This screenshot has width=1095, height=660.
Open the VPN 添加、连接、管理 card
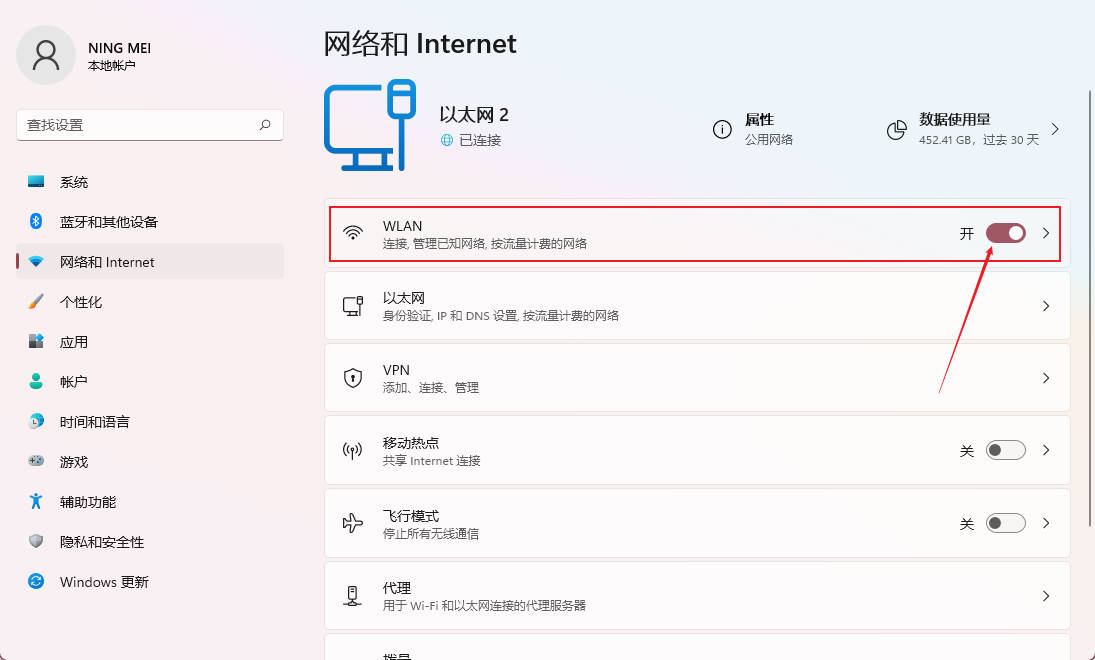pyautogui.click(x=697, y=378)
